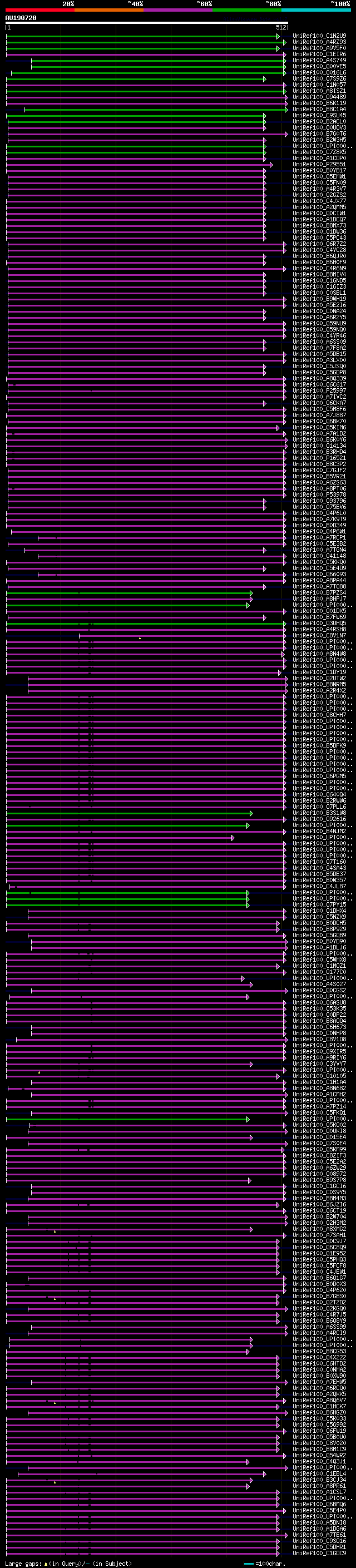Select the UniRef100_A6SS99 label

click(x=319, y=1327)
